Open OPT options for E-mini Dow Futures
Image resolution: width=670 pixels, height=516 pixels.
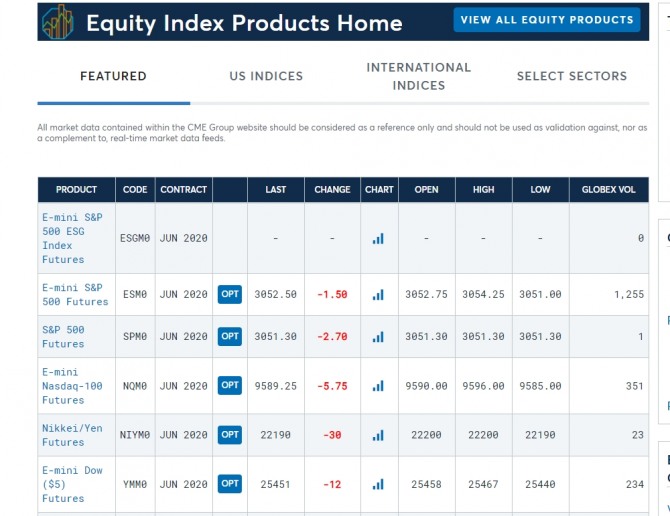pos(230,484)
